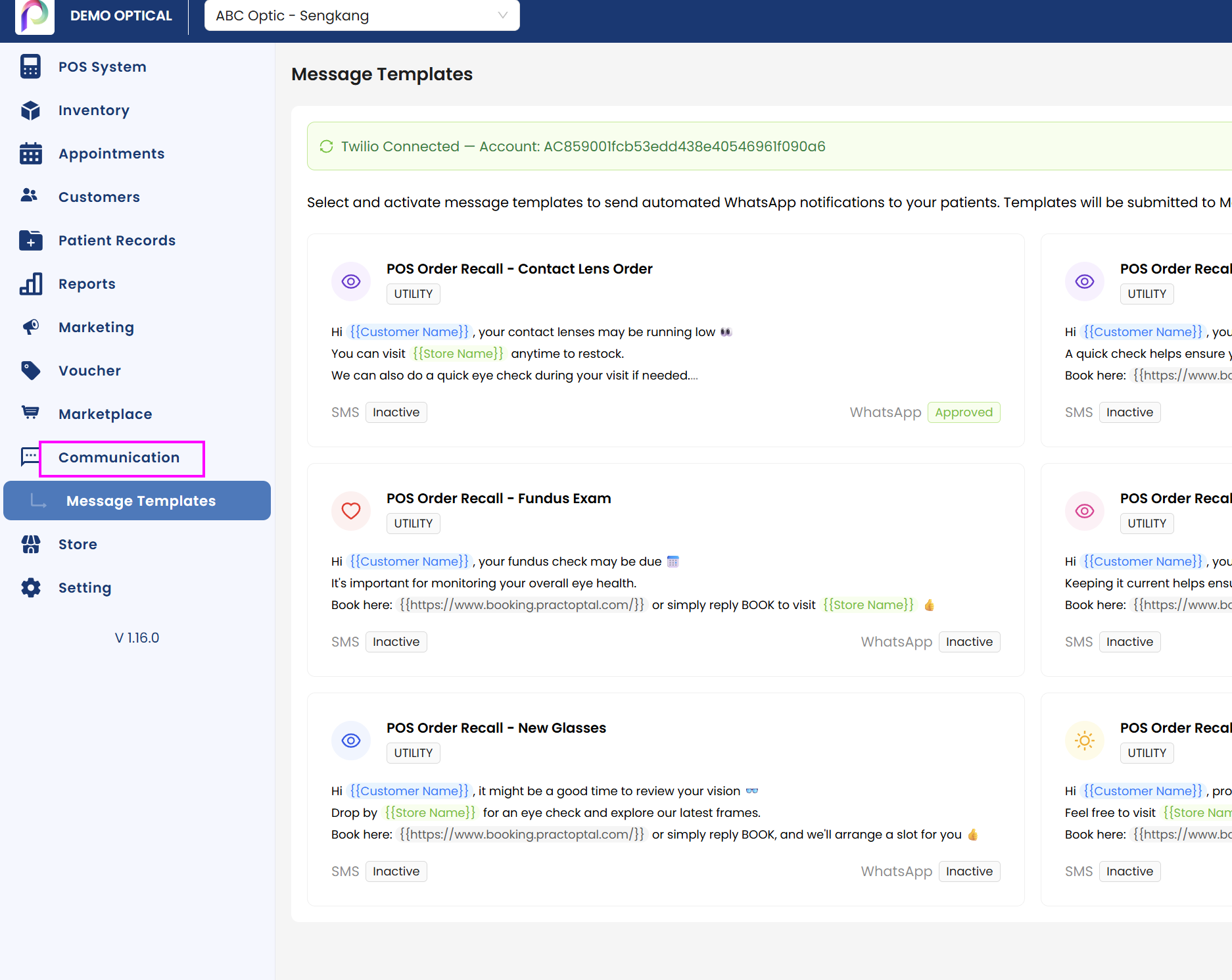Click WhatsApp Inactive status on New Glasses
The width and height of the screenshot is (1232, 980).
pos(969,871)
